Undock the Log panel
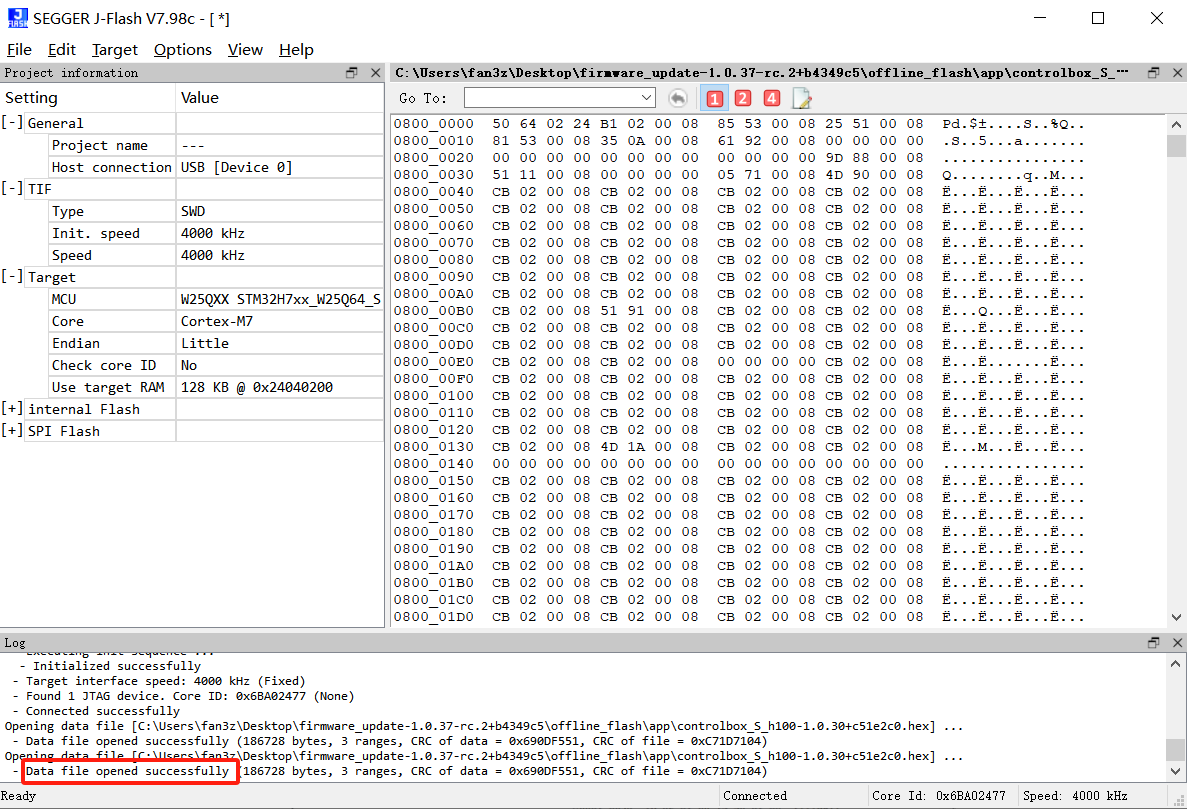This screenshot has height=809, width=1187. 1154,643
